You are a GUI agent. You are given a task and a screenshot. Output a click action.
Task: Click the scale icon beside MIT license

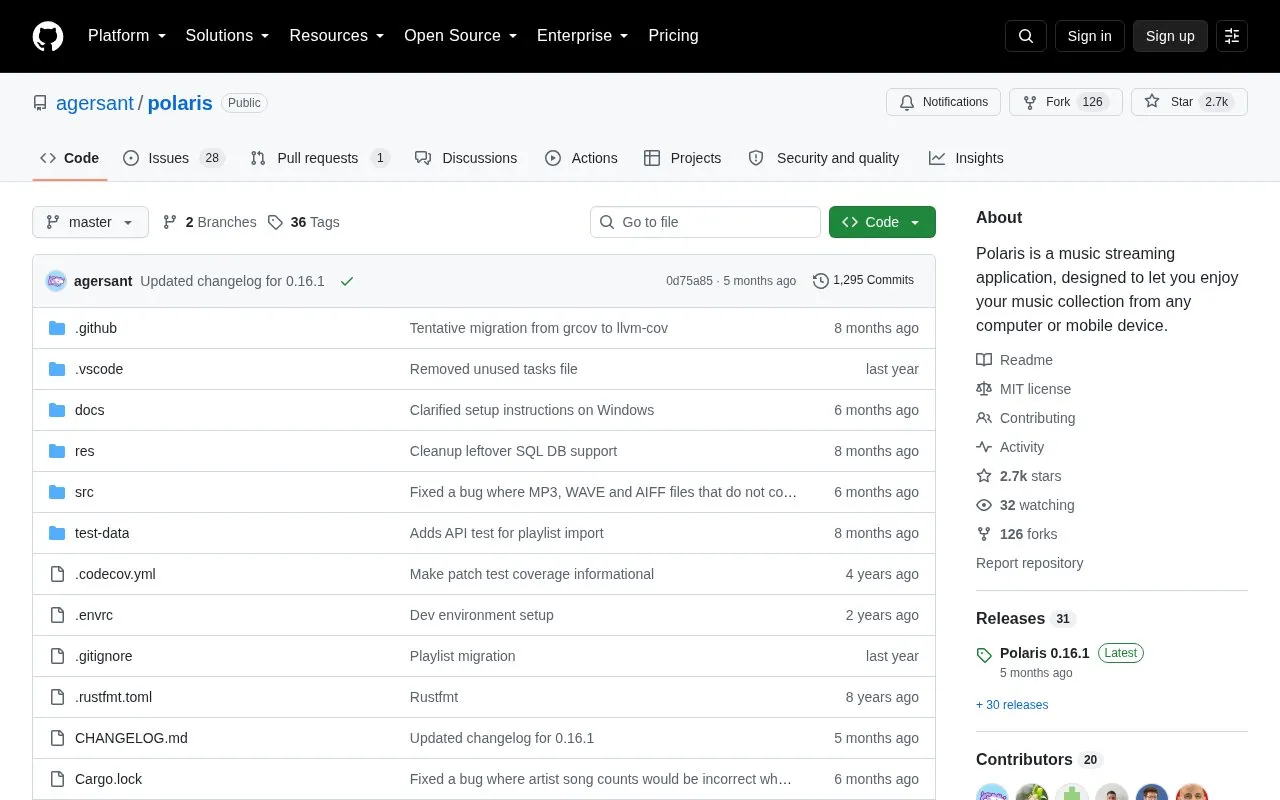pos(984,389)
